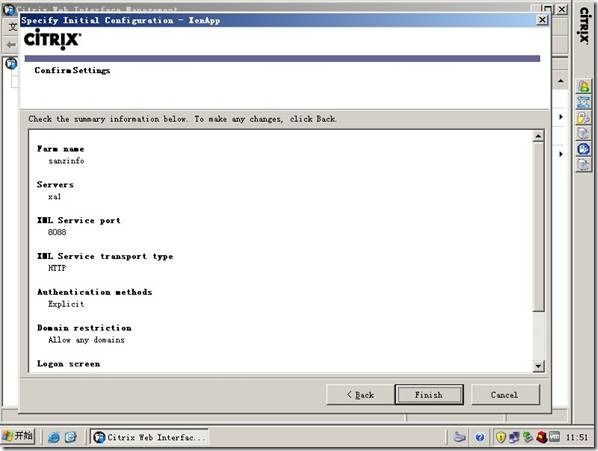Click the up arrow in the console actions pane
The height and width of the screenshot is (451, 598).
(561, 81)
